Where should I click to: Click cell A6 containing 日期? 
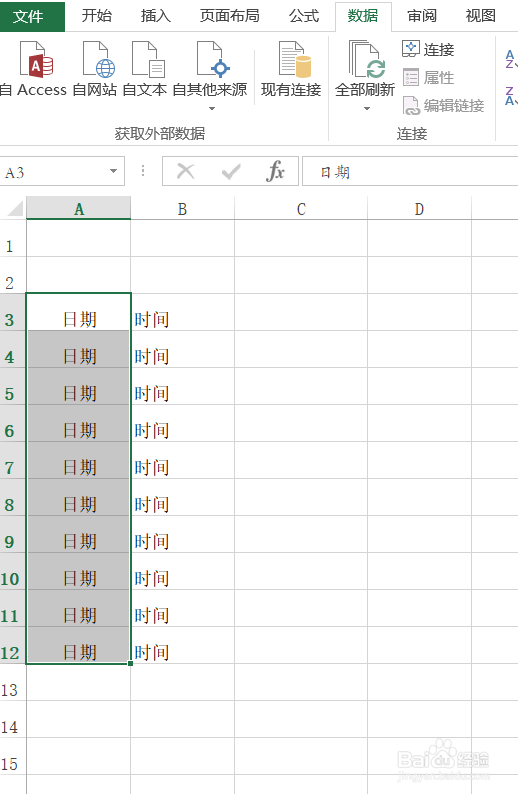(x=78, y=423)
